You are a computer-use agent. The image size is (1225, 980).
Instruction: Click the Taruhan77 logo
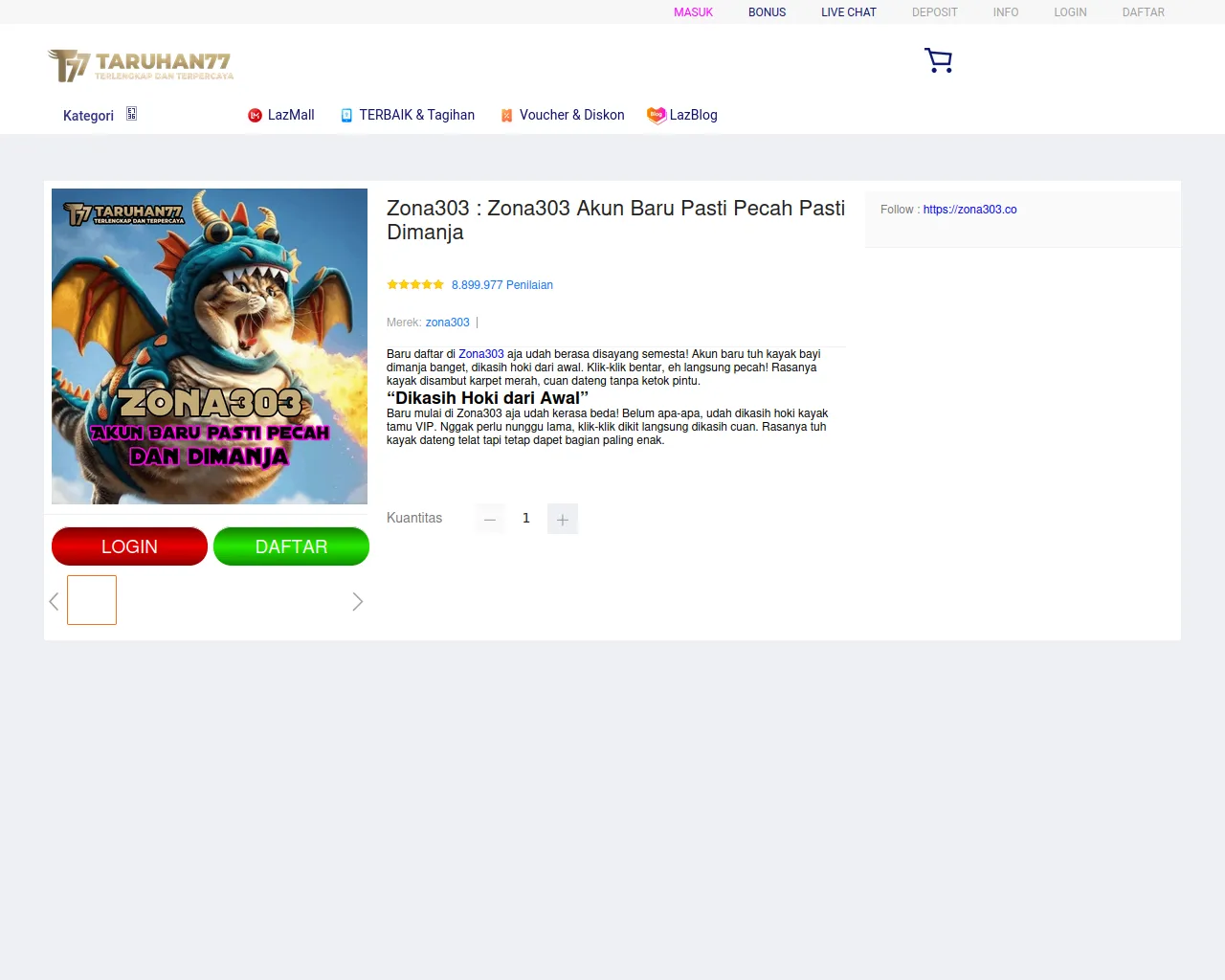pos(141,65)
